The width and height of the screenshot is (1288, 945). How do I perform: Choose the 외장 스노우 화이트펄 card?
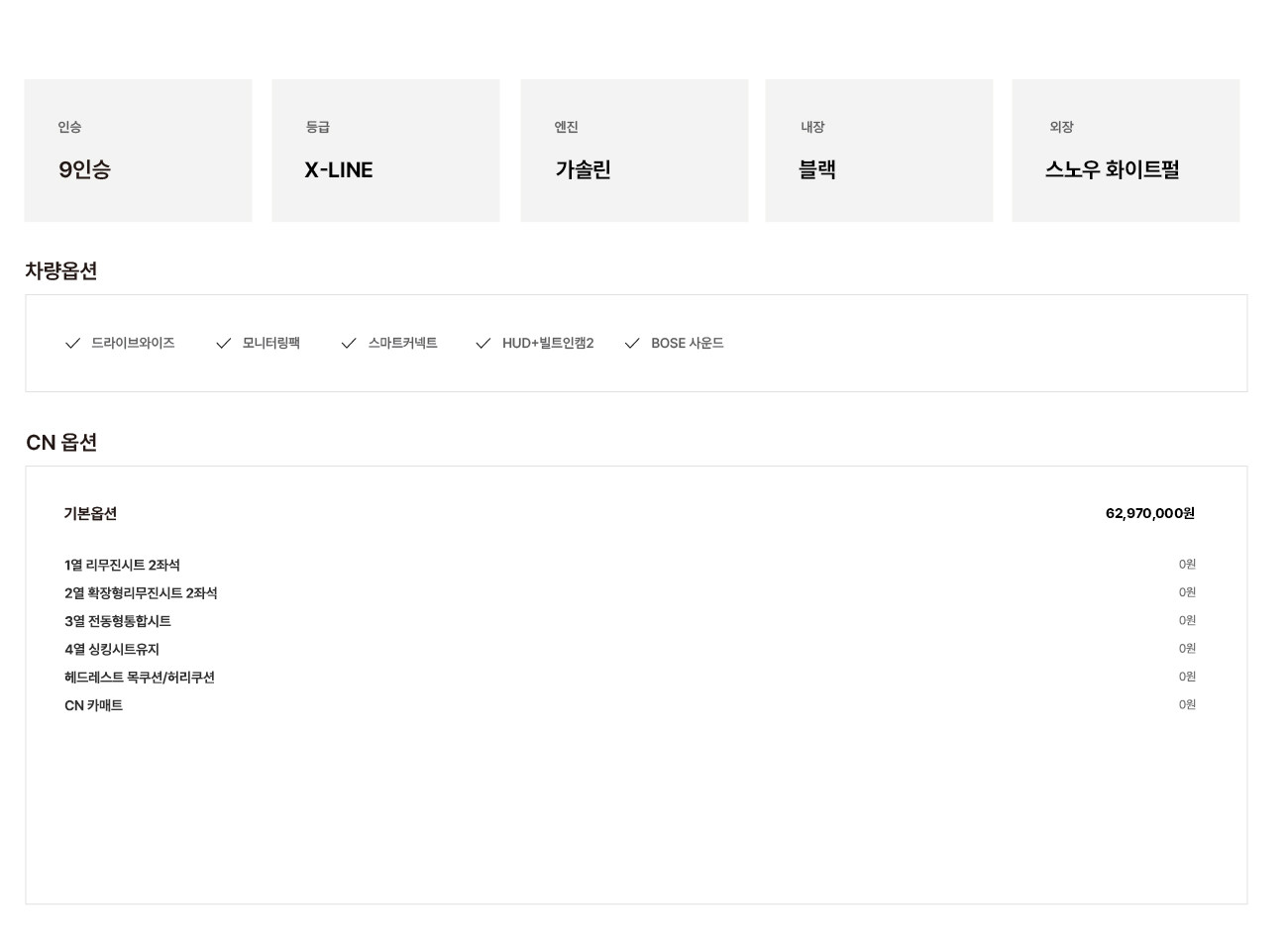click(x=1126, y=151)
